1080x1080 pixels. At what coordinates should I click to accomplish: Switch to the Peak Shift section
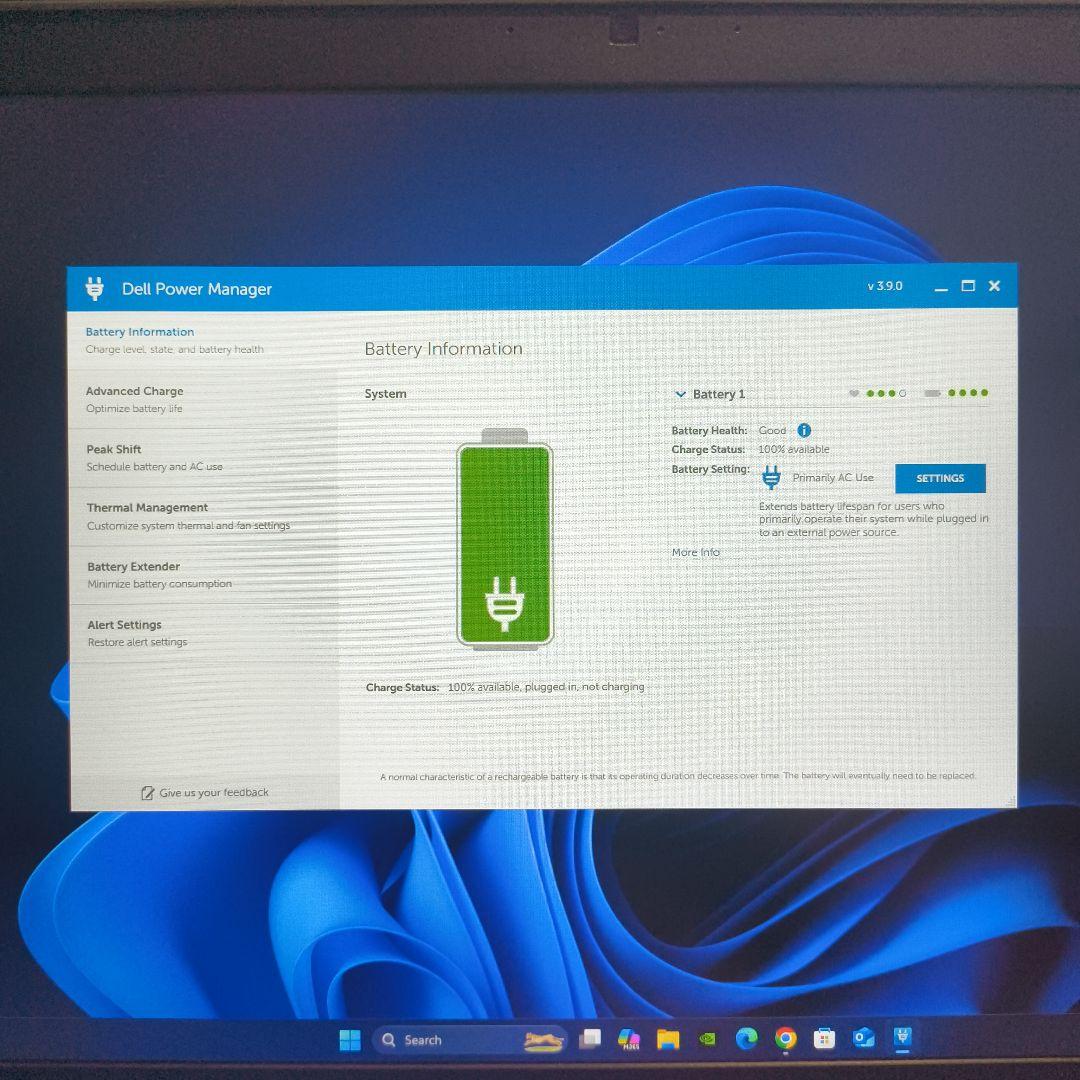tap(113, 449)
